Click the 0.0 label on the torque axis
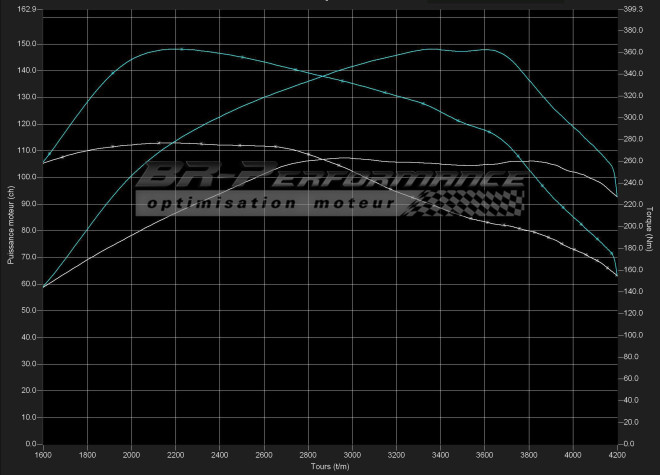The width and height of the screenshot is (660, 475). tap(632, 444)
